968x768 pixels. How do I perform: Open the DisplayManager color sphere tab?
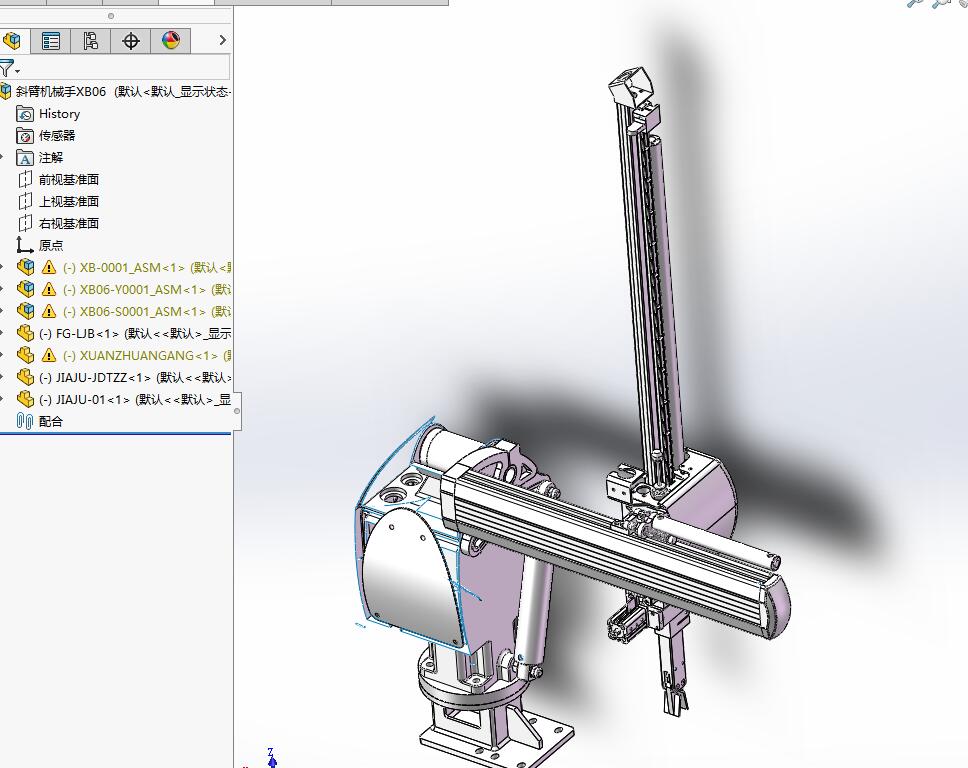(x=170, y=41)
